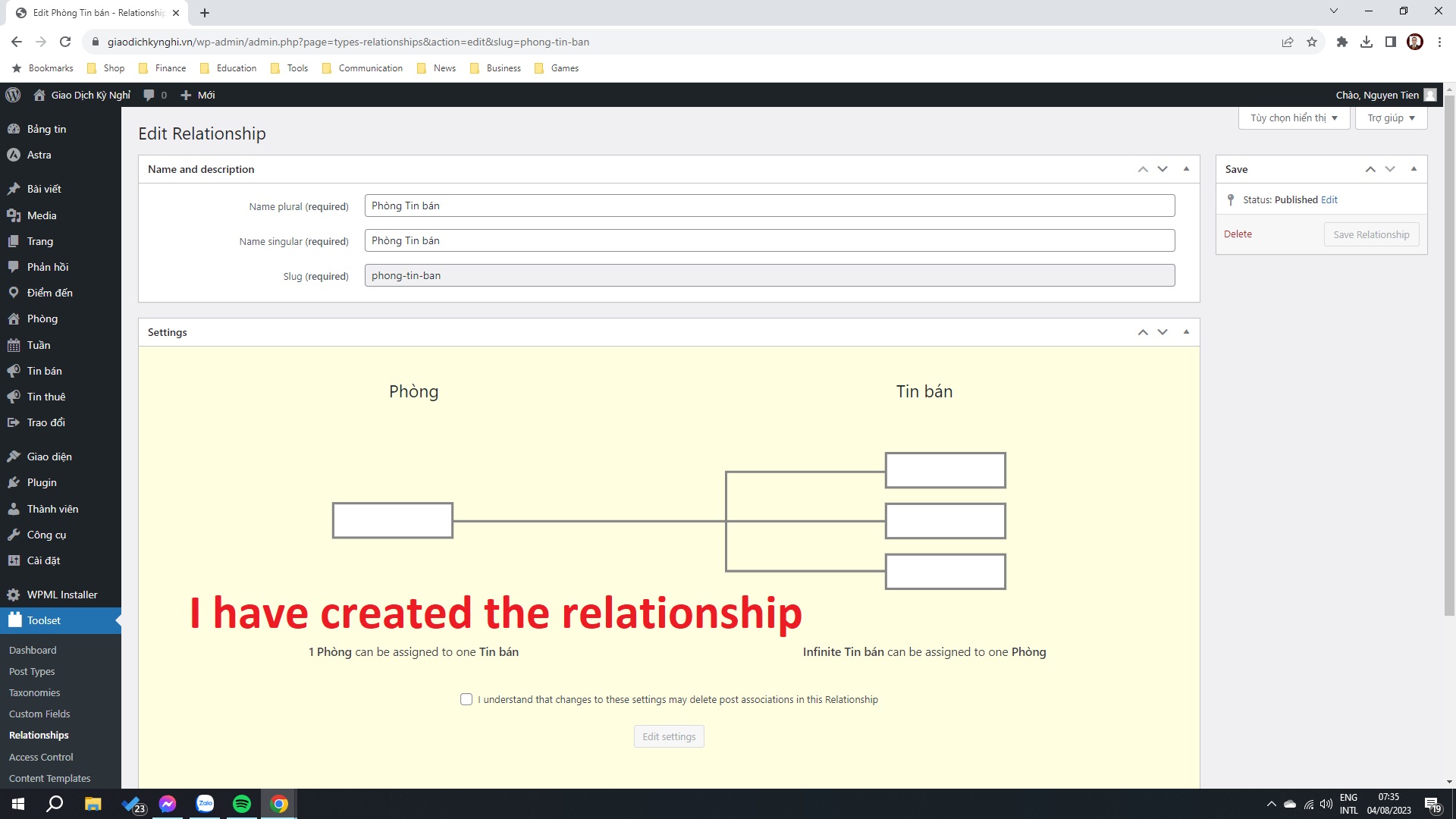Open Spotify from the taskbar
Viewport: 1456px width, 819px height.
pos(242,804)
